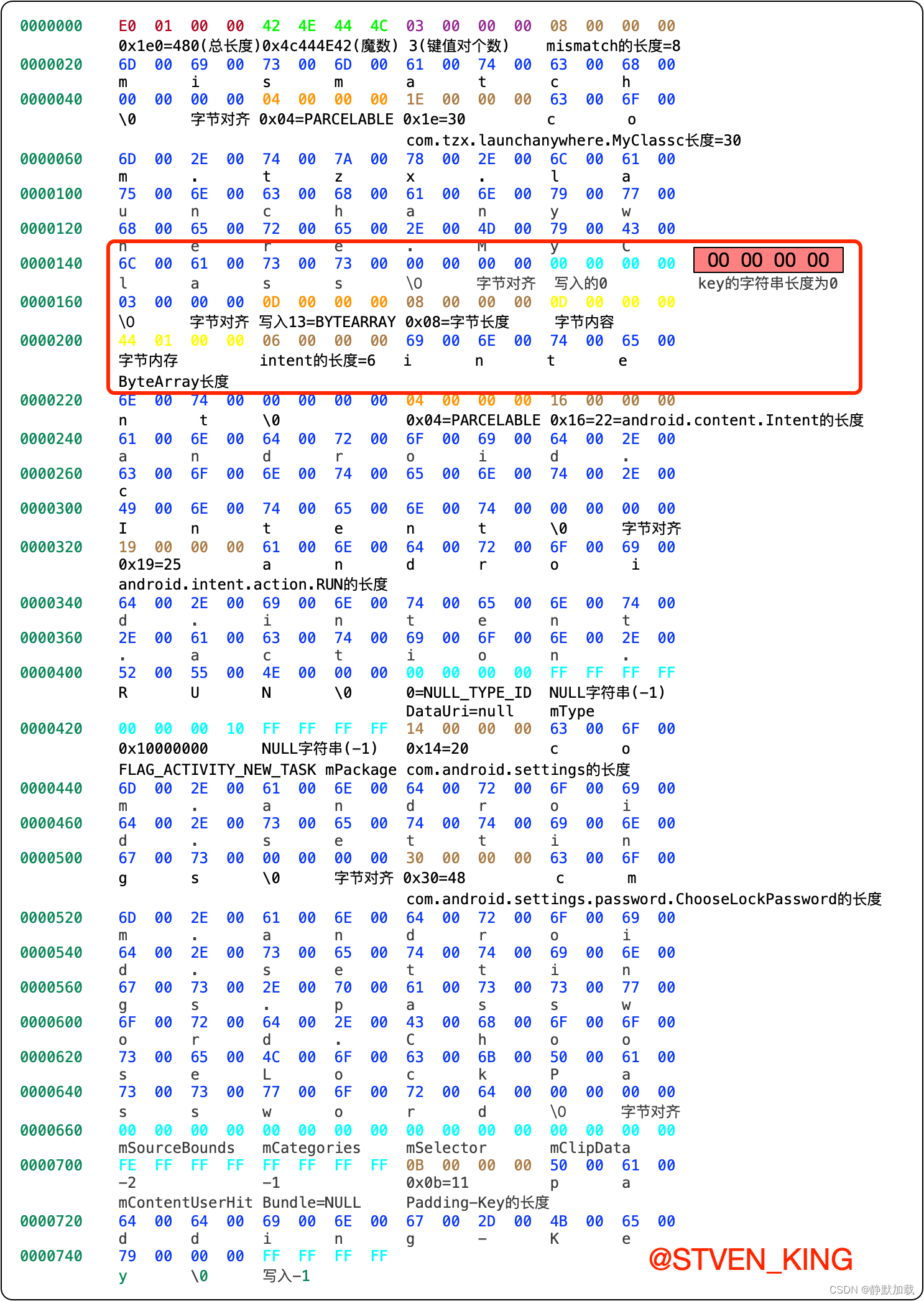Select the 6B byte in row 0000620
The image size is (924, 1301).
tap(487, 1057)
